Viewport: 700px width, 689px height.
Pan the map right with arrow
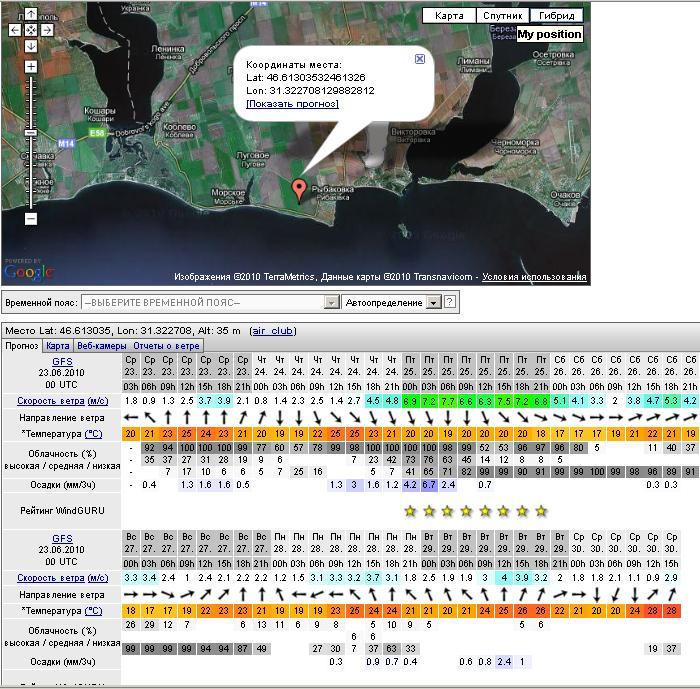[47, 30]
